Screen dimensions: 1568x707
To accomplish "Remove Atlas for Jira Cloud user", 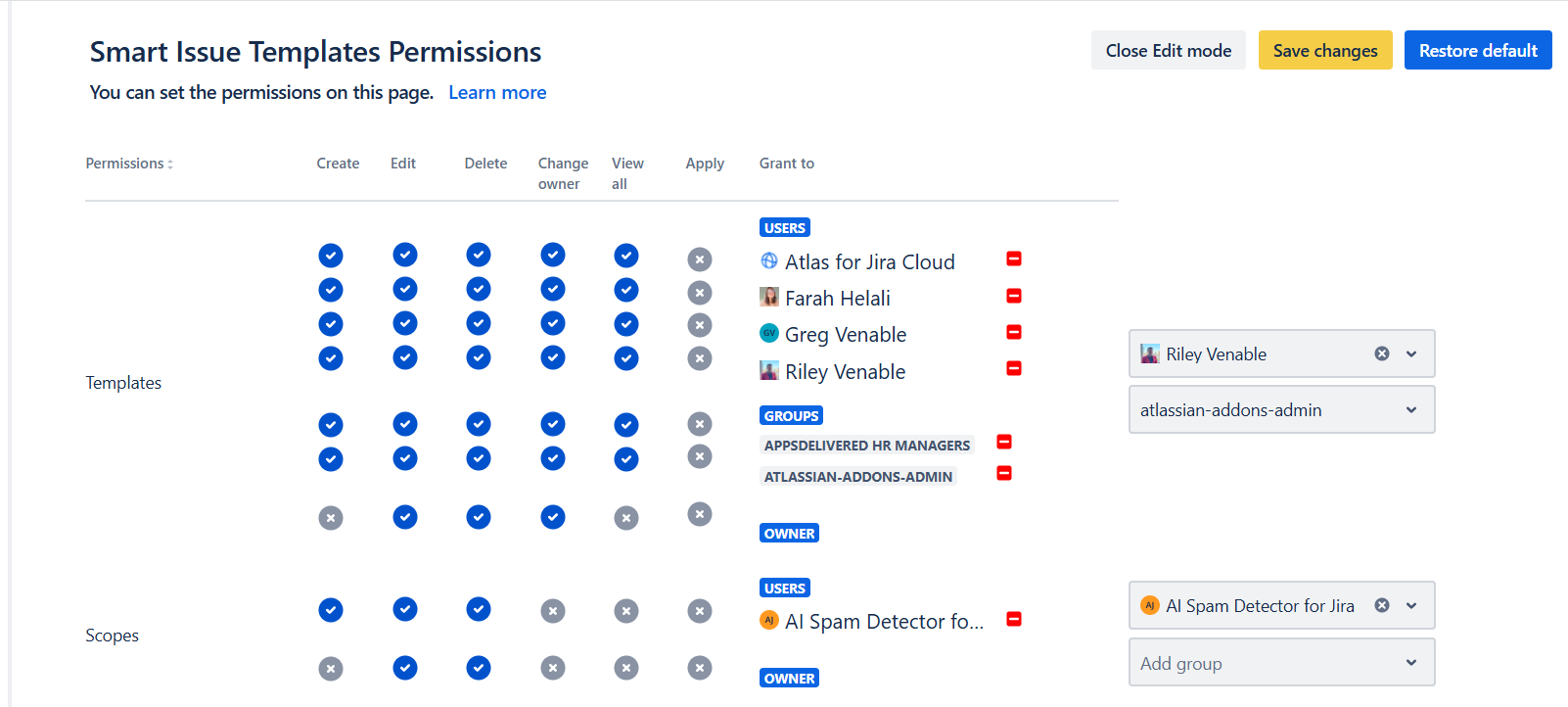I will tap(1014, 259).
